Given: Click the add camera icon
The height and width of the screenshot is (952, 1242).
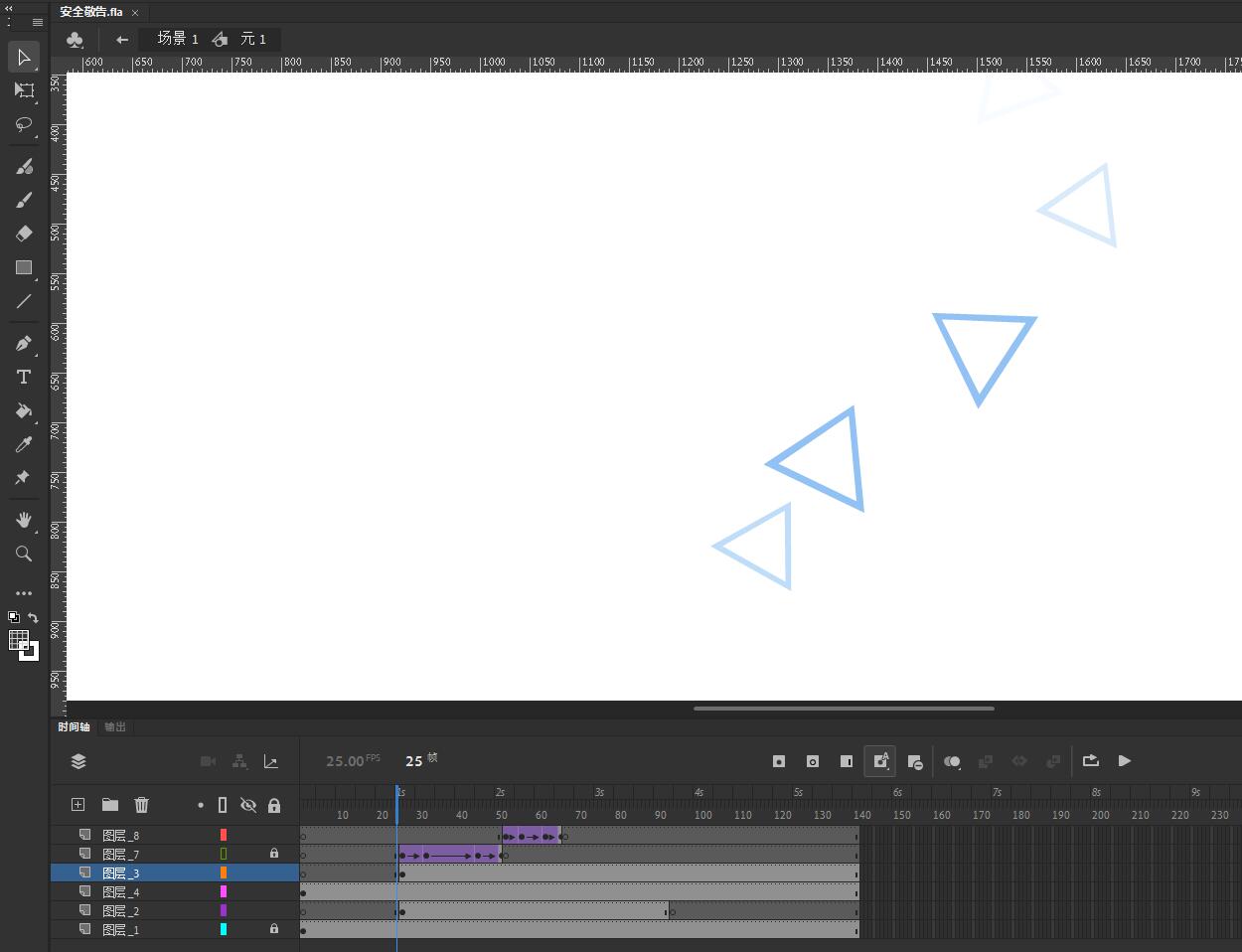Looking at the screenshot, I should pyautogui.click(x=208, y=761).
